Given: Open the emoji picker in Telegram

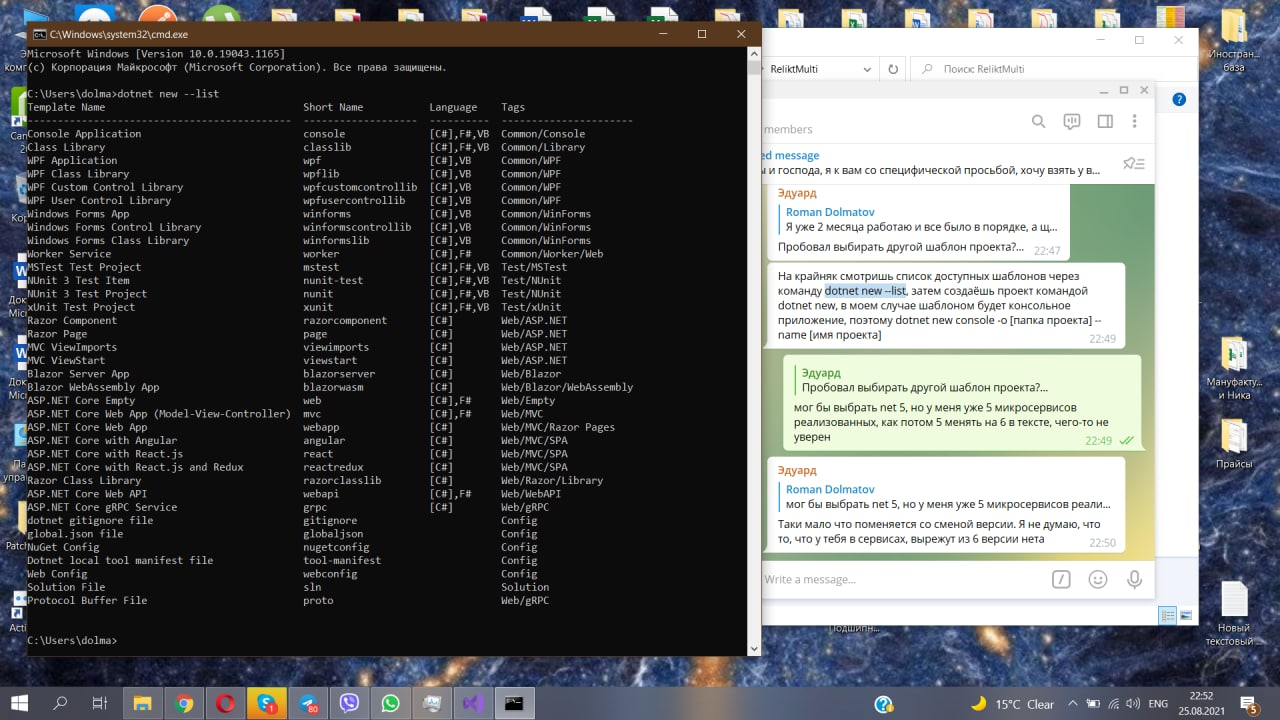Looking at the screenshot, I should [x=1098, y=579].
